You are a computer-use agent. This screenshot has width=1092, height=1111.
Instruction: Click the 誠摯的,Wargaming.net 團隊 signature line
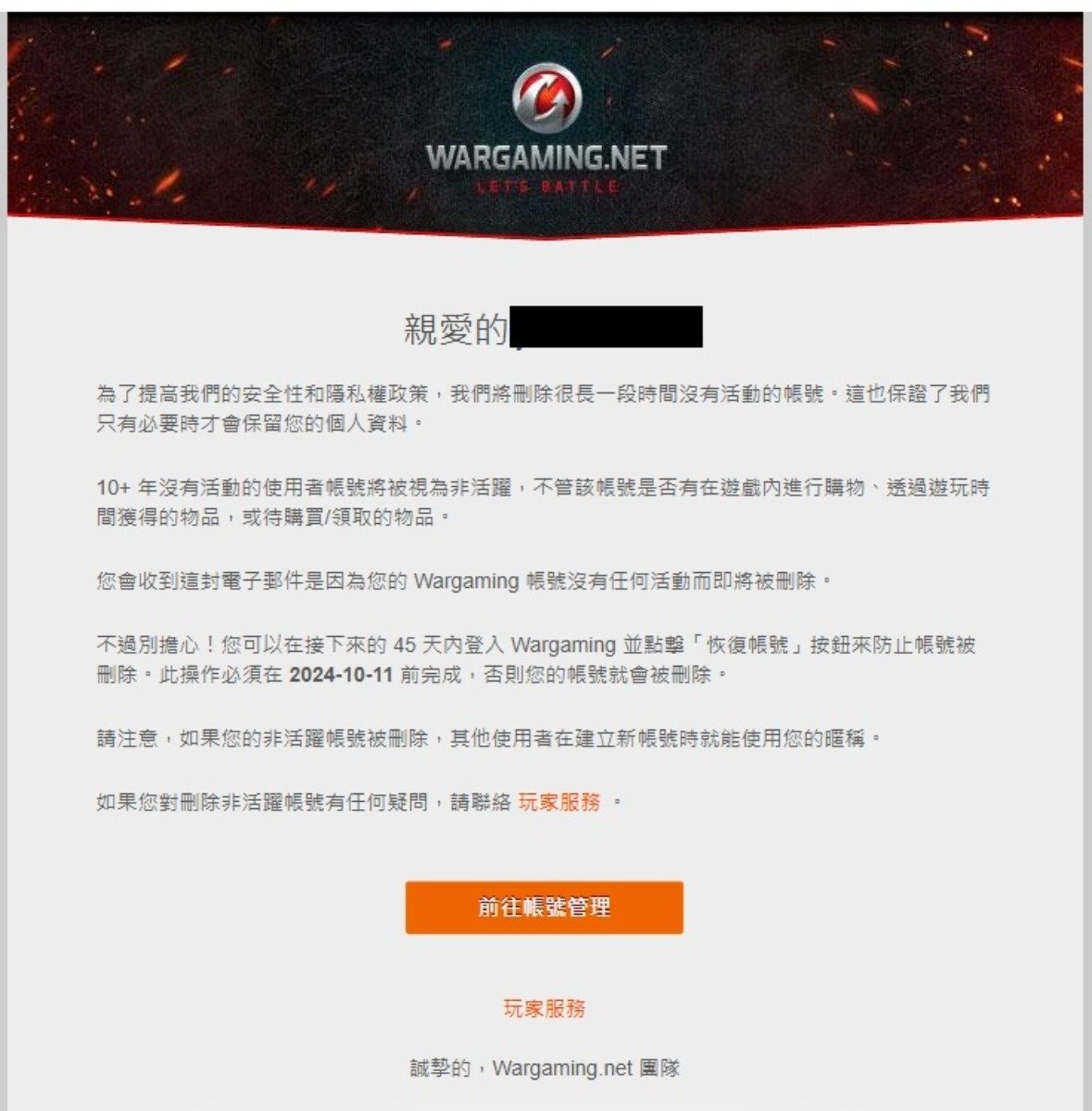pos(545,1068)
